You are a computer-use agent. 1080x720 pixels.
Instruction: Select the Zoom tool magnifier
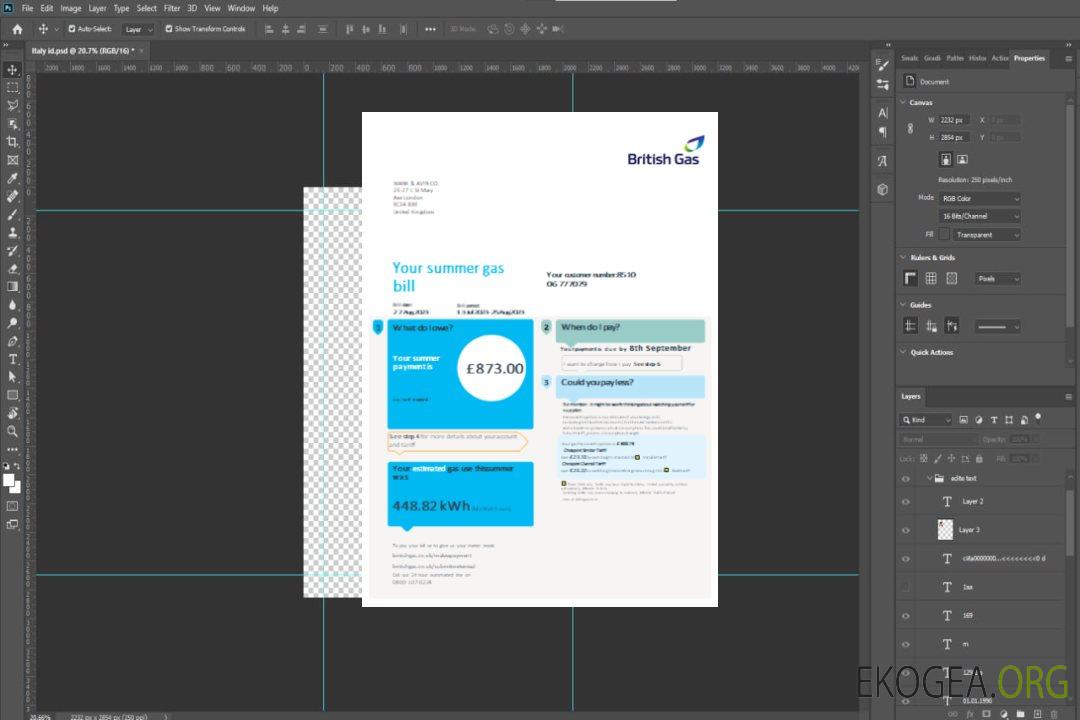click(x=13, y=431)
